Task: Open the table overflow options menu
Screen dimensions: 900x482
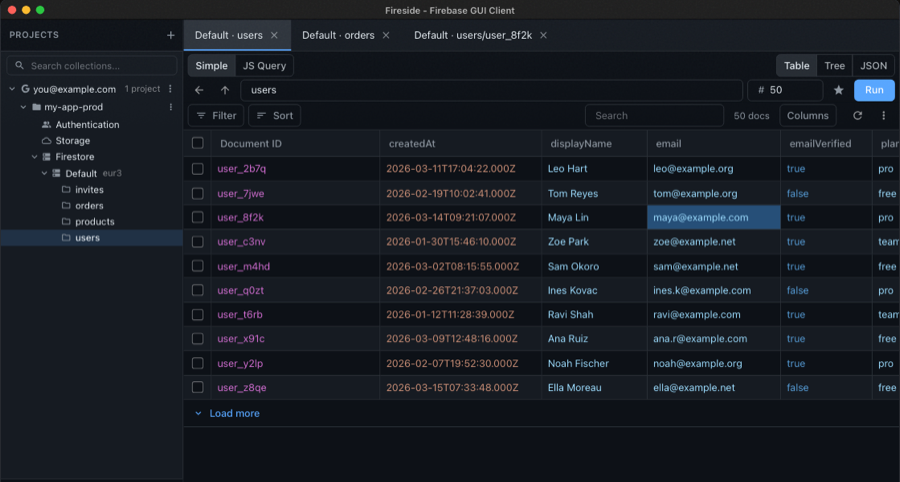Action: [884, 115]
